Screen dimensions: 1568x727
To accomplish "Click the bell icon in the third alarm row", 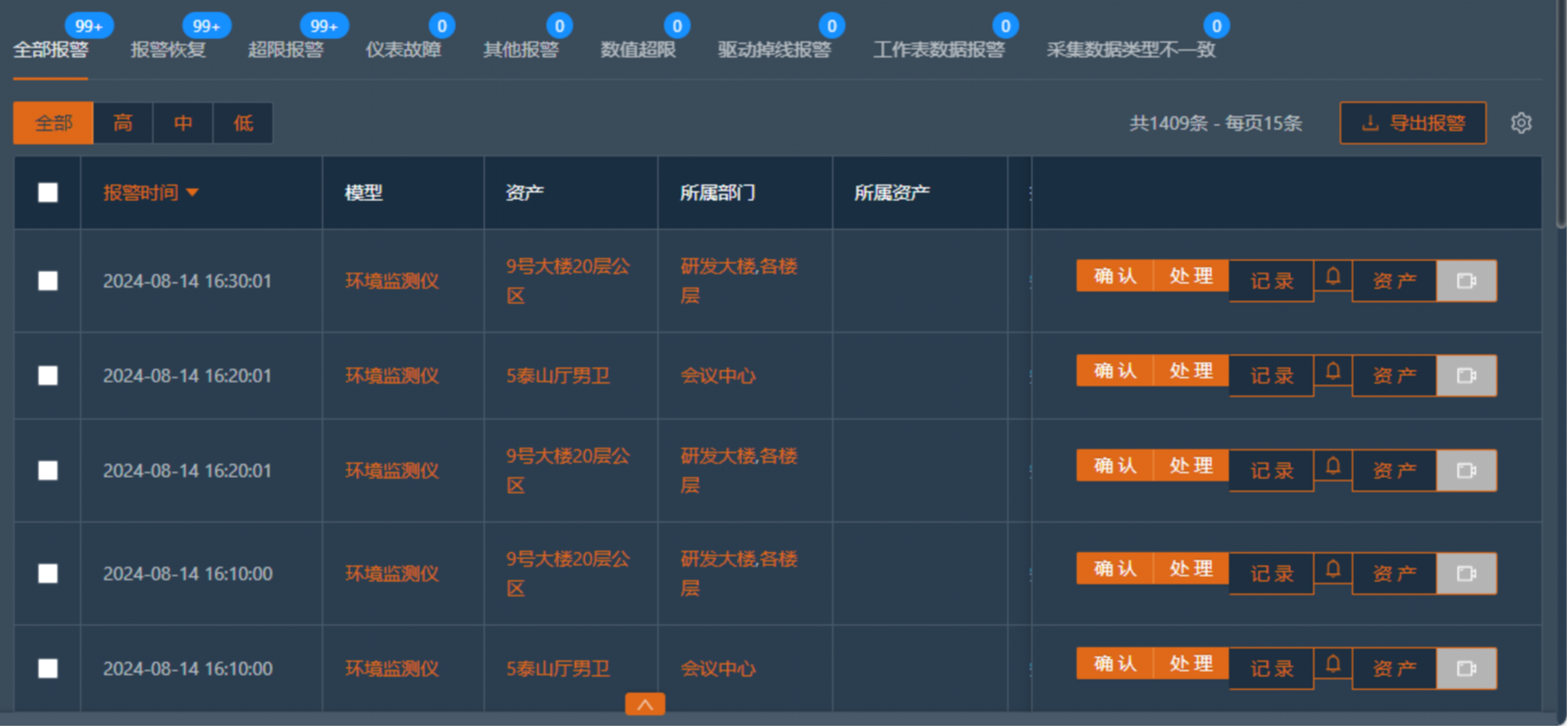I will [1333, 469].
